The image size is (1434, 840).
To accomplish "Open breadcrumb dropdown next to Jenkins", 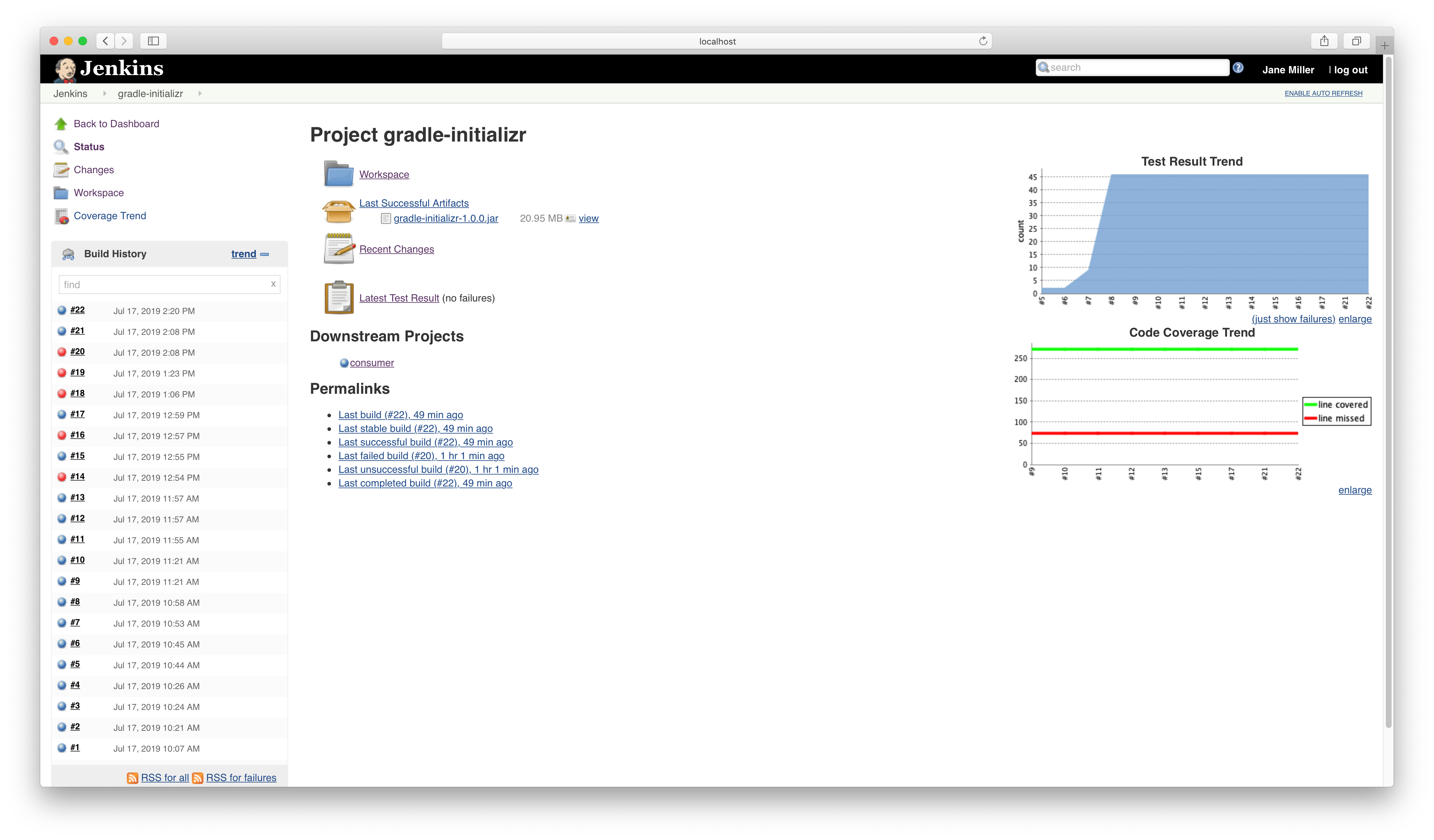I will click(x=105, y=93).
